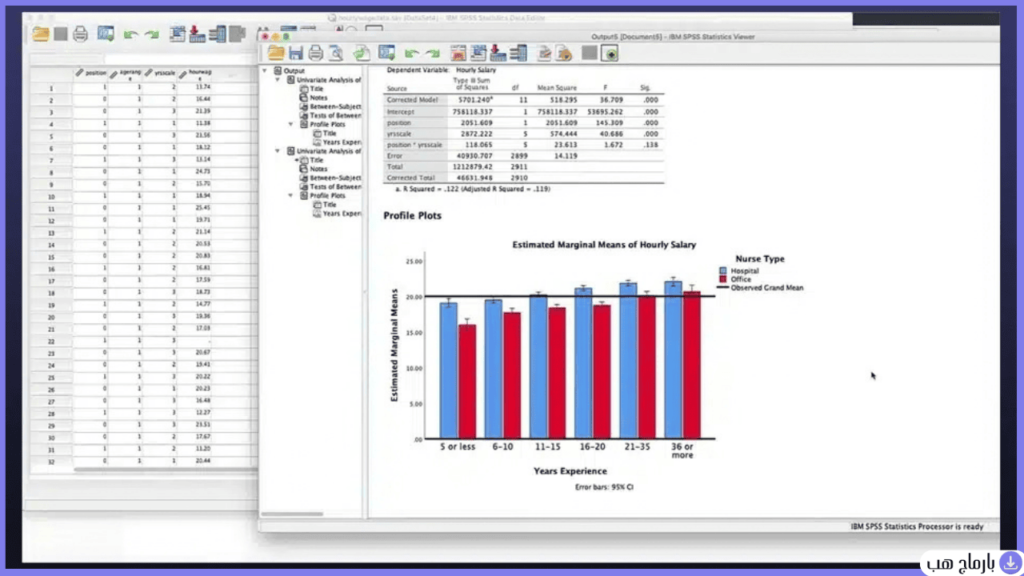
Task: Click Go to Case icon in Viewer toolbar
Action: click(479, 54)
